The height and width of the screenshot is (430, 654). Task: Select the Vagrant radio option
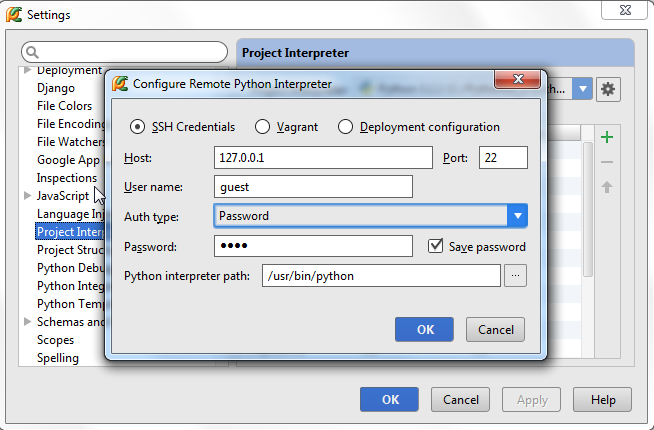(x=262, y=127)
